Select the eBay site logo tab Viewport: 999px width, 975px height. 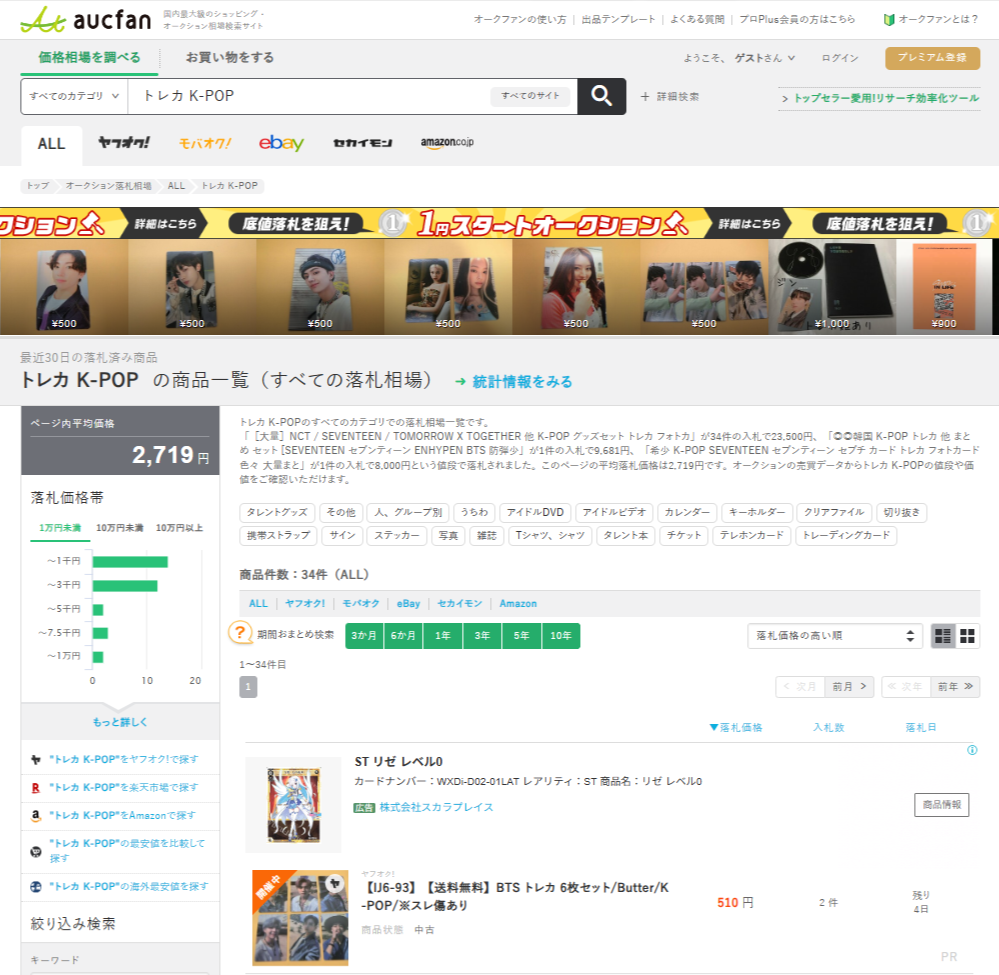[281, 143]
